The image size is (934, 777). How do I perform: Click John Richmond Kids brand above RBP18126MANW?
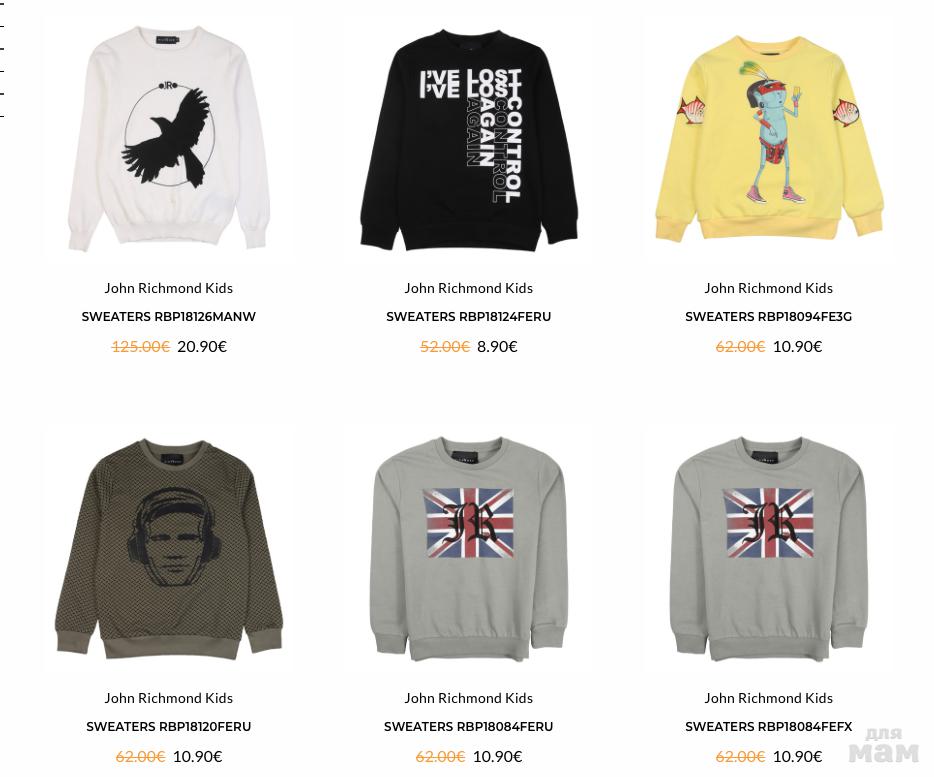pyautogui.click(x=169, y=288)
